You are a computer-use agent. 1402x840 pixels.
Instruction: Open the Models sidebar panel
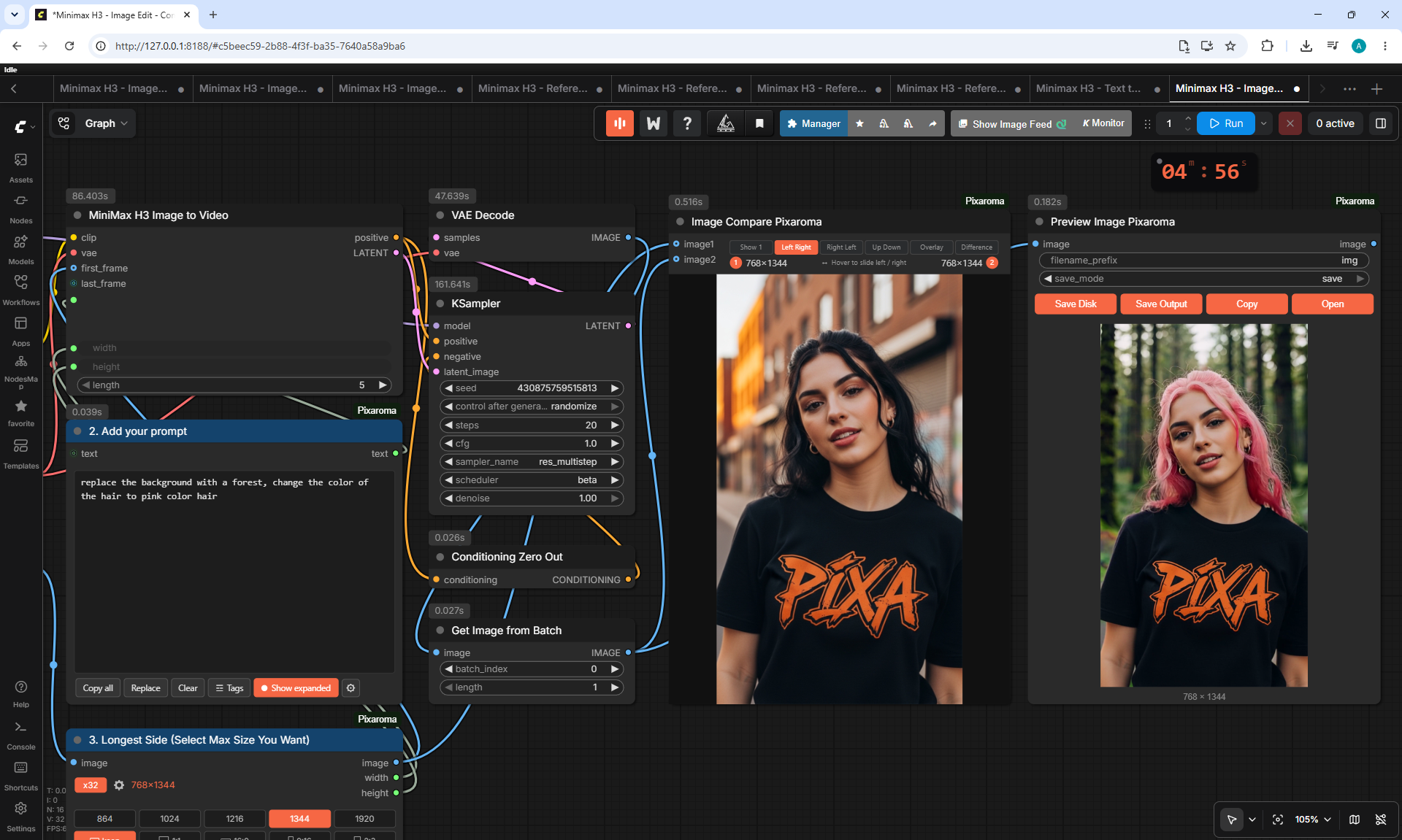[20, 249]
